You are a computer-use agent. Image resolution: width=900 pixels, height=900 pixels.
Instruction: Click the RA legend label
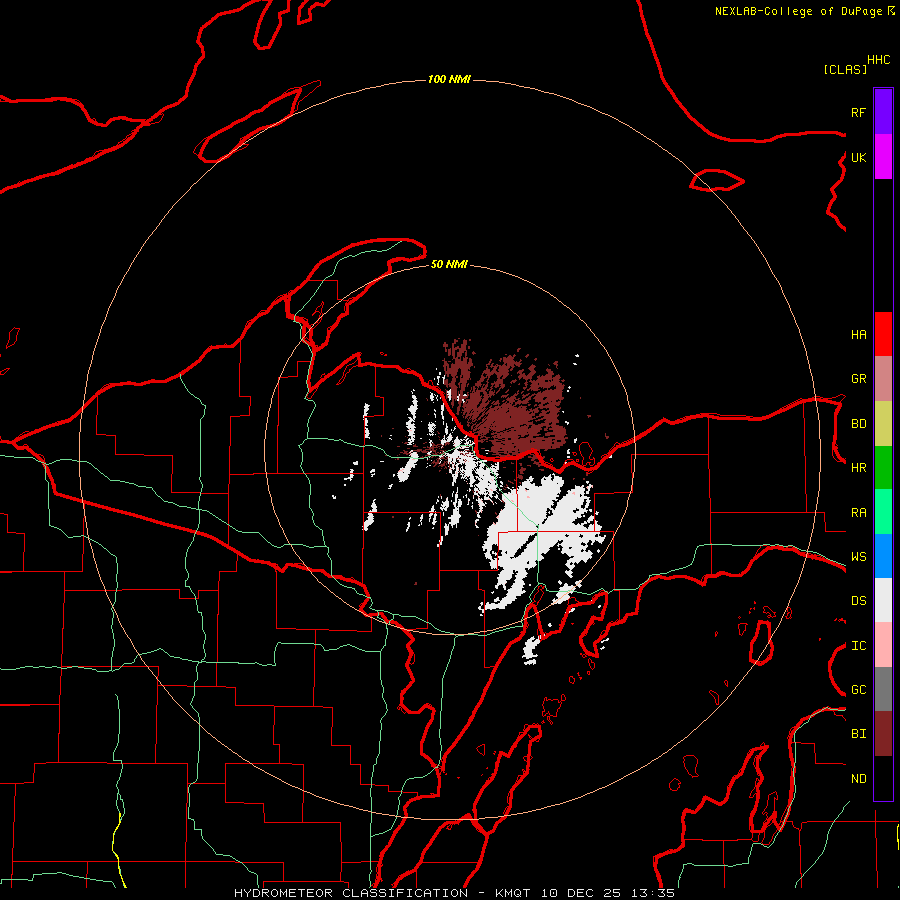pyautogui.click(x=858, y=513)
